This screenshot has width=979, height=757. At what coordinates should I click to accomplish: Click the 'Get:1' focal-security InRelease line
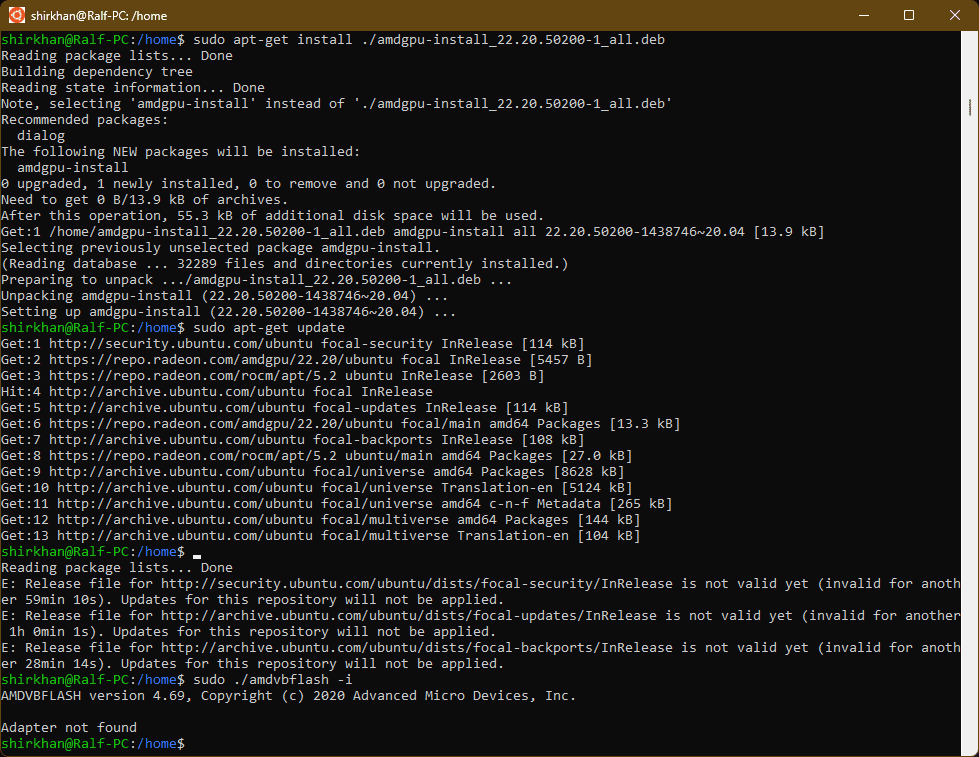293,344
